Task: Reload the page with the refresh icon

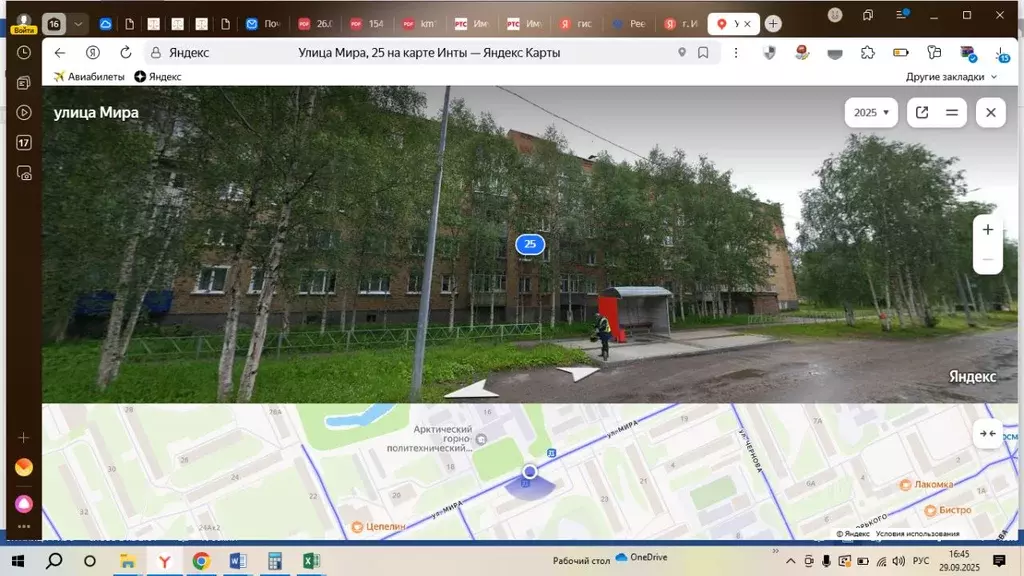Action: point(125,53)
